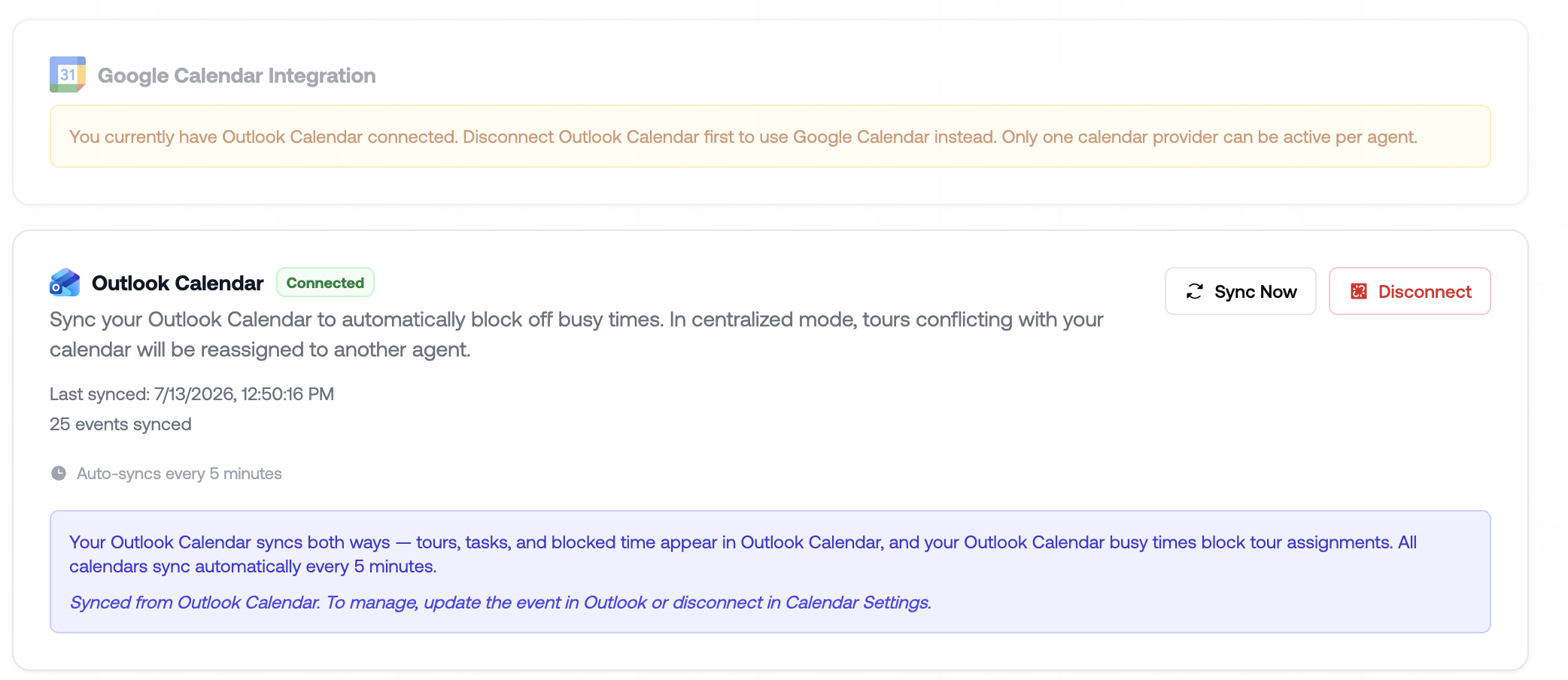Click the Outlook Calendar heading text

pyautogui.click(x=178, y=283)
